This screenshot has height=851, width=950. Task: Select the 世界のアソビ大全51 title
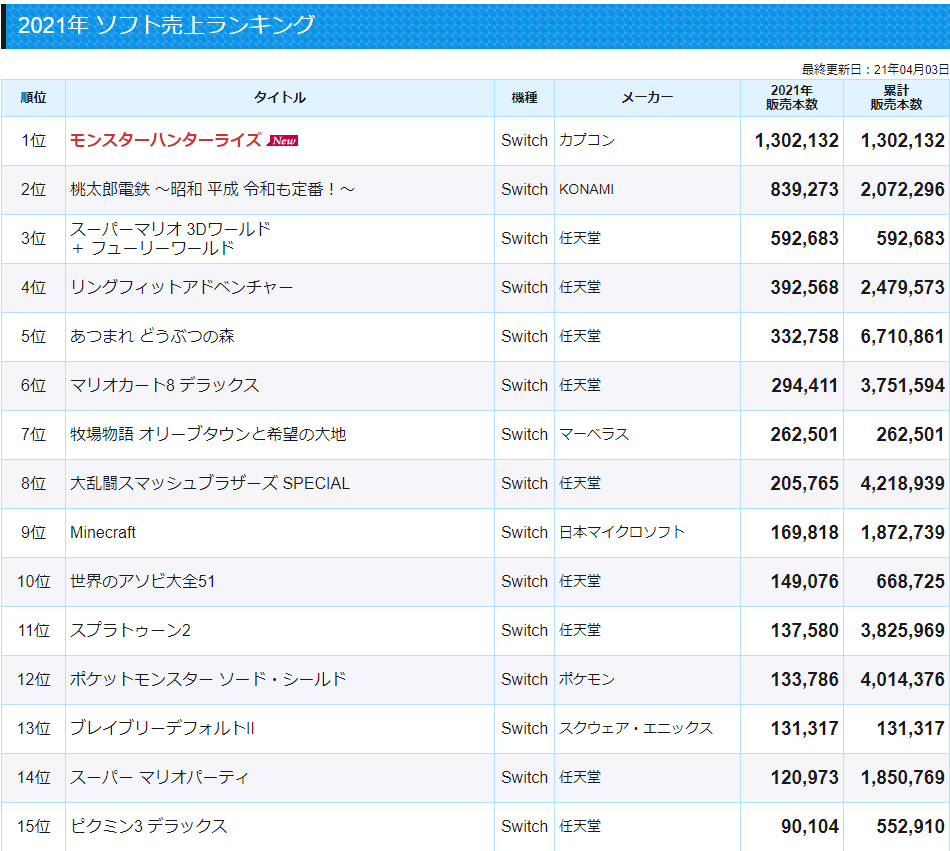[x=143, y=581]
